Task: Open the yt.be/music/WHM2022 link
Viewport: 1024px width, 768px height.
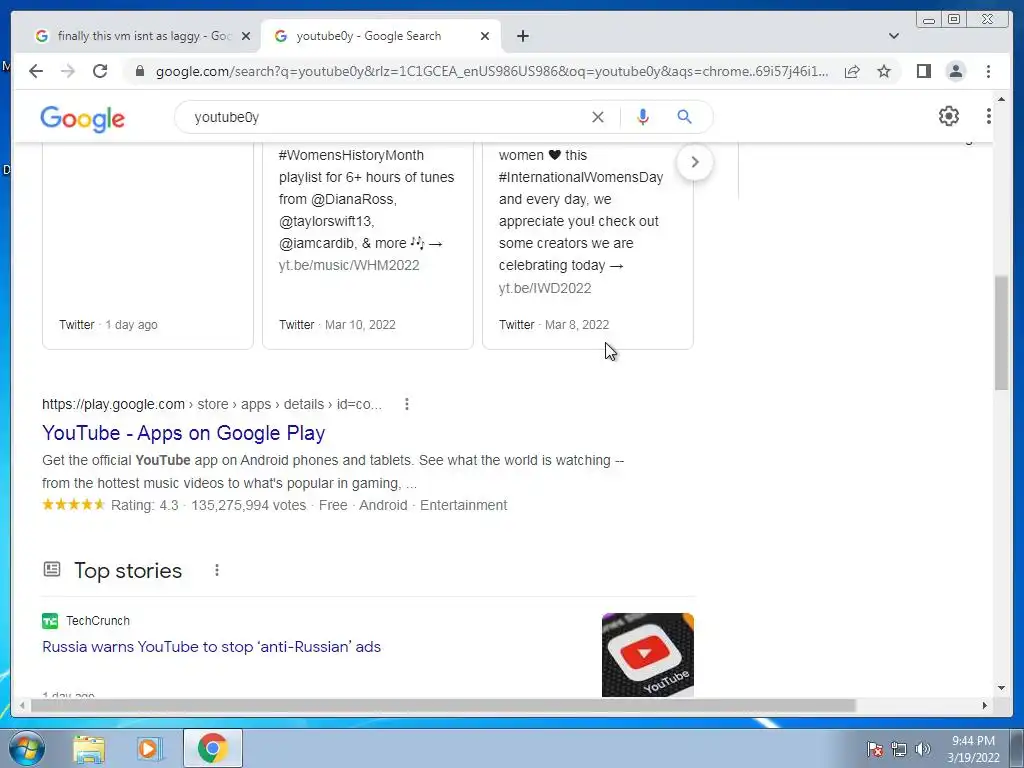Action: pos(349,265)
